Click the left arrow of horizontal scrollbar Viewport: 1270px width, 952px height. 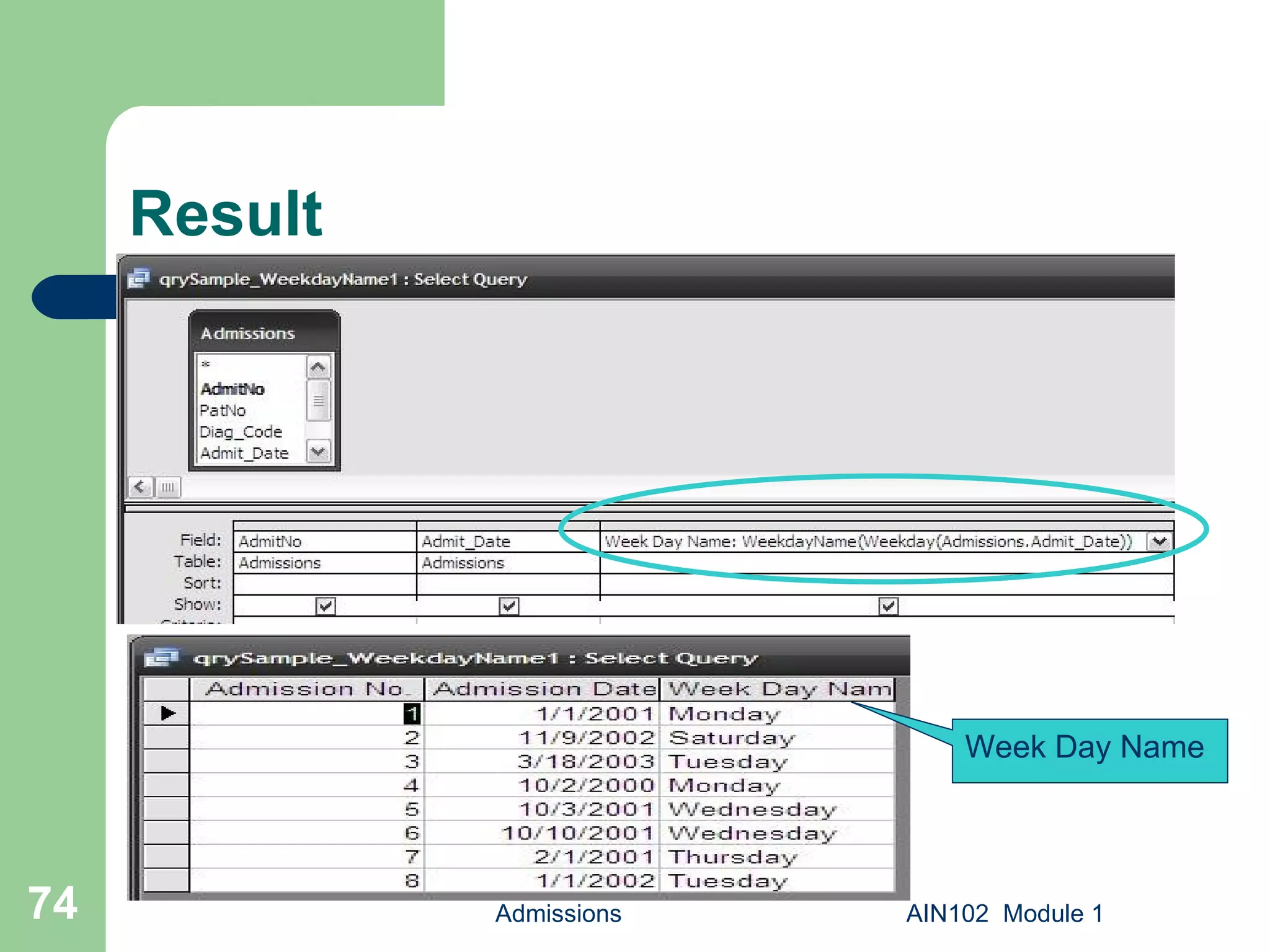[x=141, y=487]
